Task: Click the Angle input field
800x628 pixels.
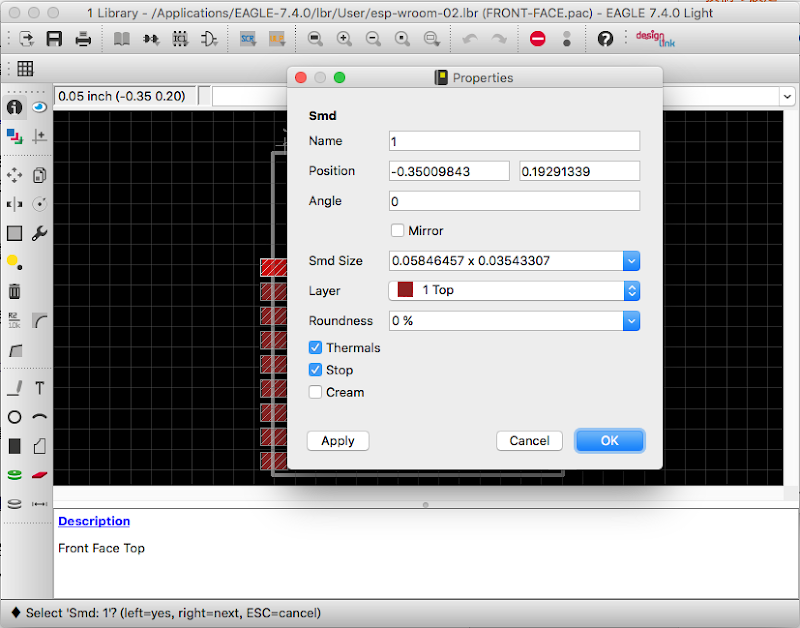Action: [x=514, y=201]
